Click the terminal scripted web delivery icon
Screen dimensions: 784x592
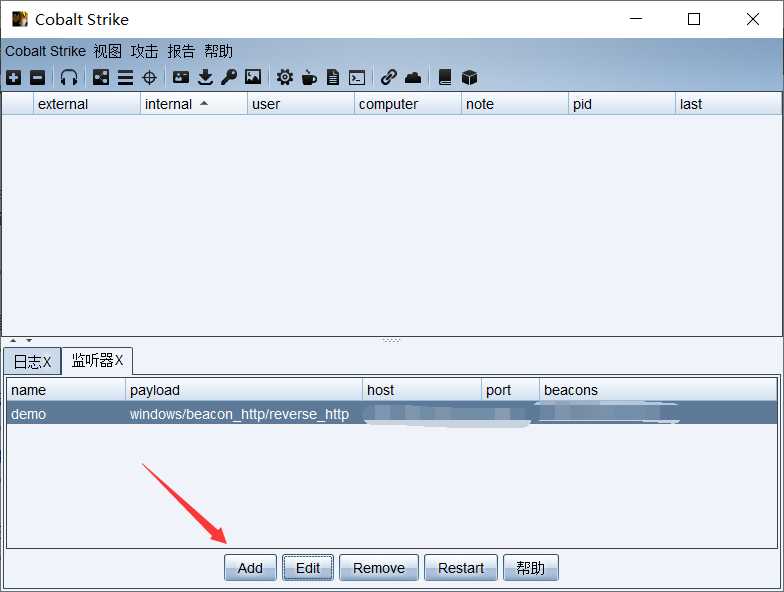(x=357, y=78)
